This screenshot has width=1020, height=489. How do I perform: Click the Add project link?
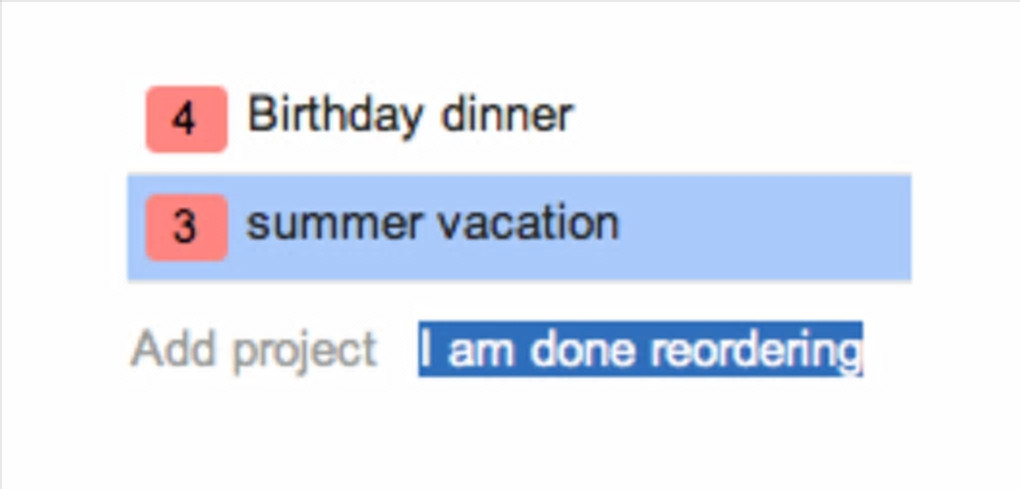coord(254,350)
